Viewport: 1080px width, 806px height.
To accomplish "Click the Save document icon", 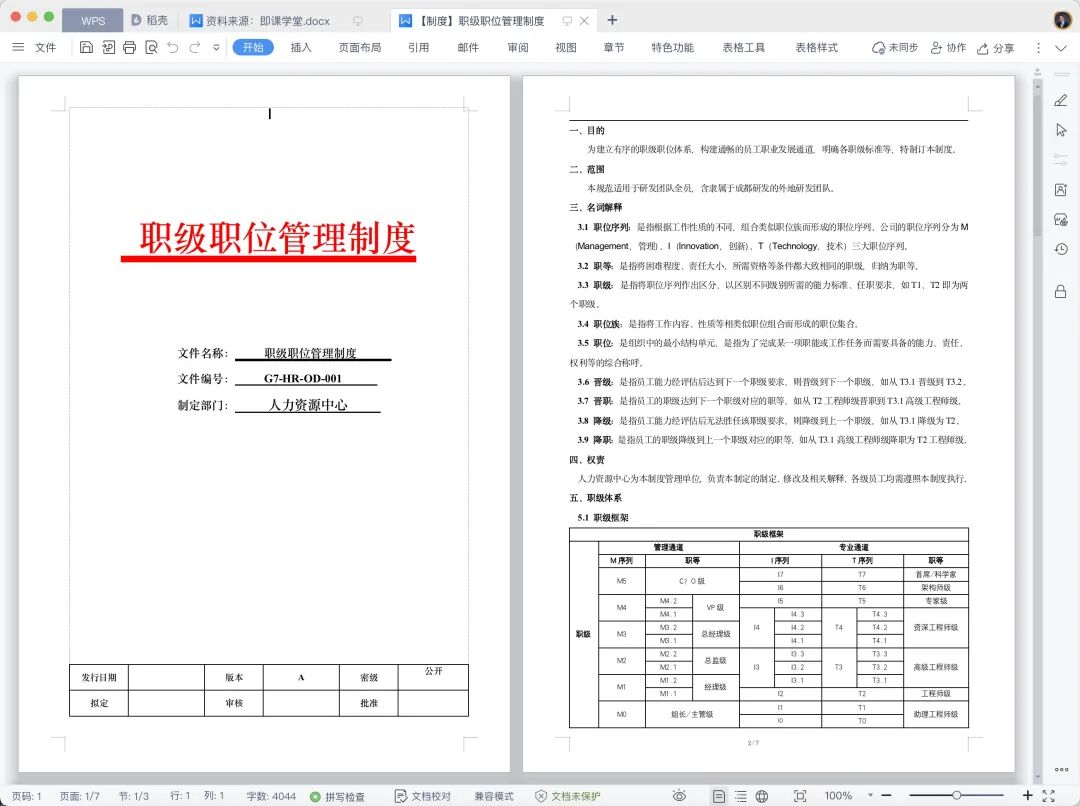I will point(86,48).
